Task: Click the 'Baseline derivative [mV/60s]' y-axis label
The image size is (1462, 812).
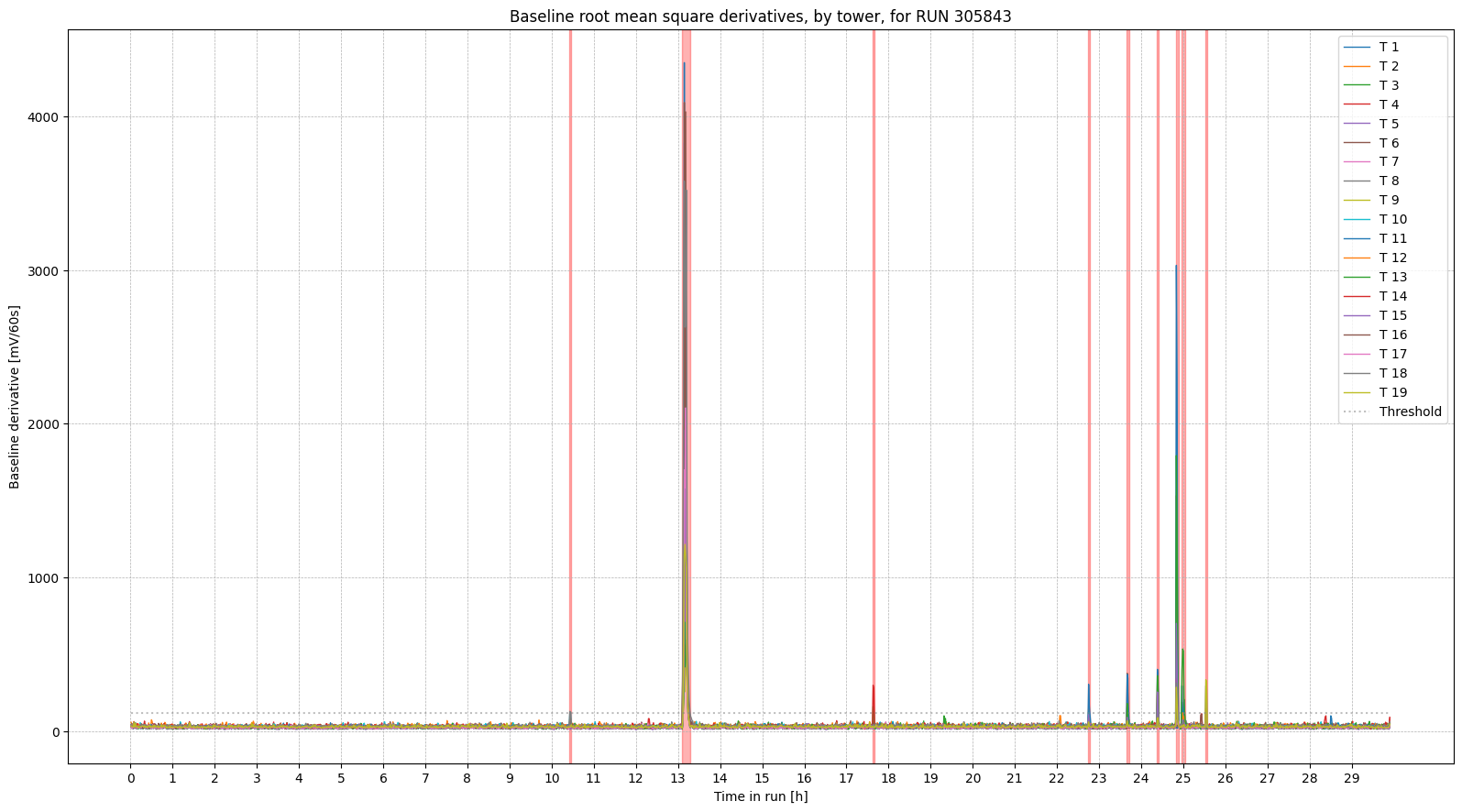Action: (x=15, y=397)
